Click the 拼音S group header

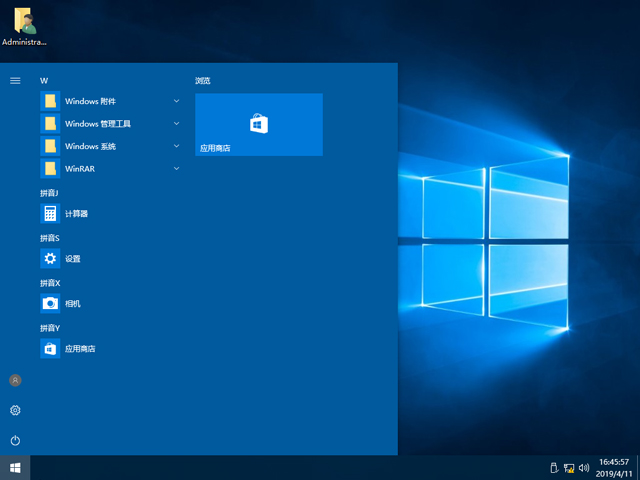(x=50, y=238)
